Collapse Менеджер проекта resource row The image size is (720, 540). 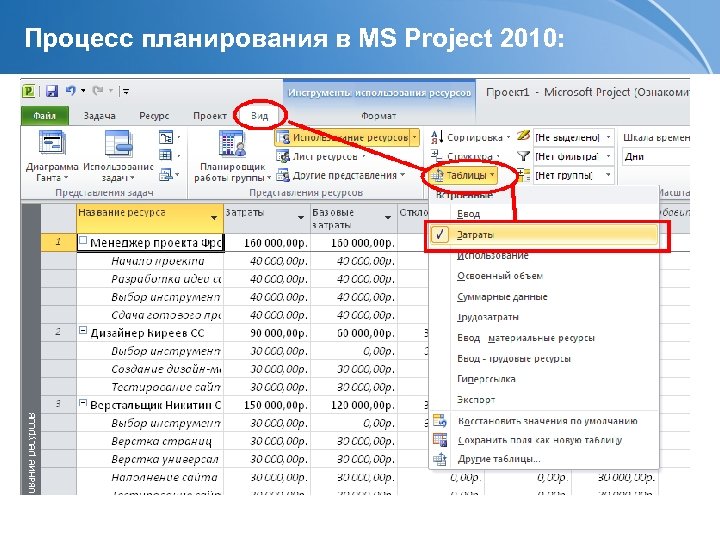coord(83,240)
